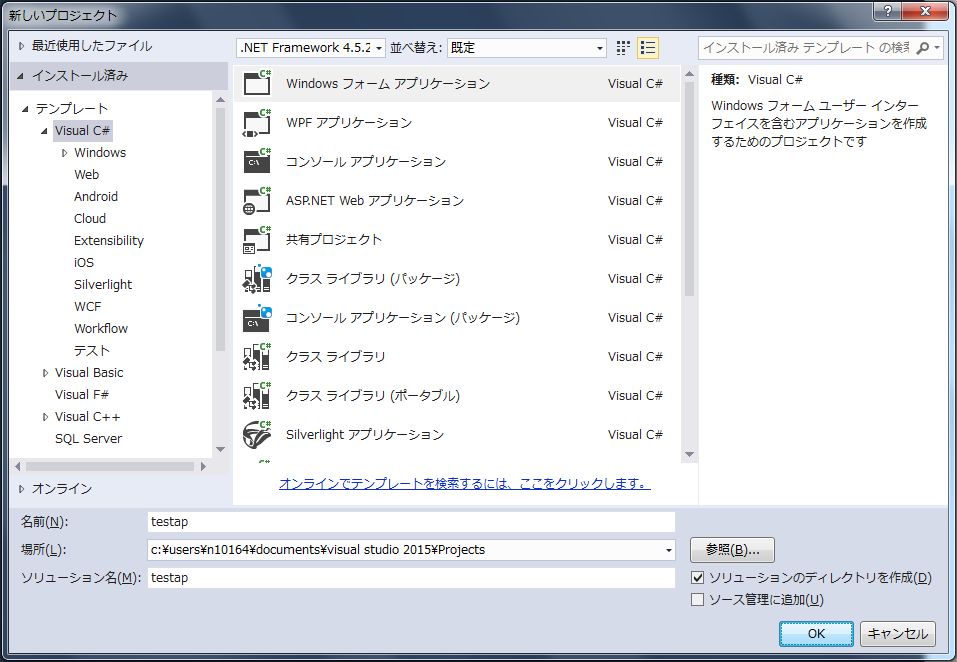Collapse the インストール済み section
The height and width of the screenshot is (662, 957).
tap(21, 76)
